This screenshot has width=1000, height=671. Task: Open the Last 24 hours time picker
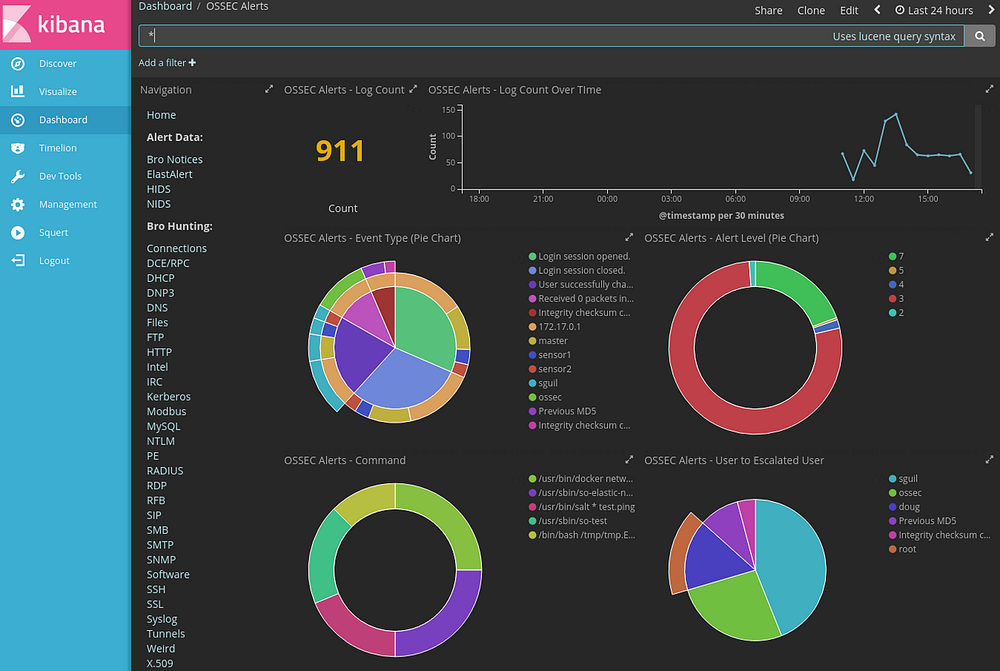(934, 10)
